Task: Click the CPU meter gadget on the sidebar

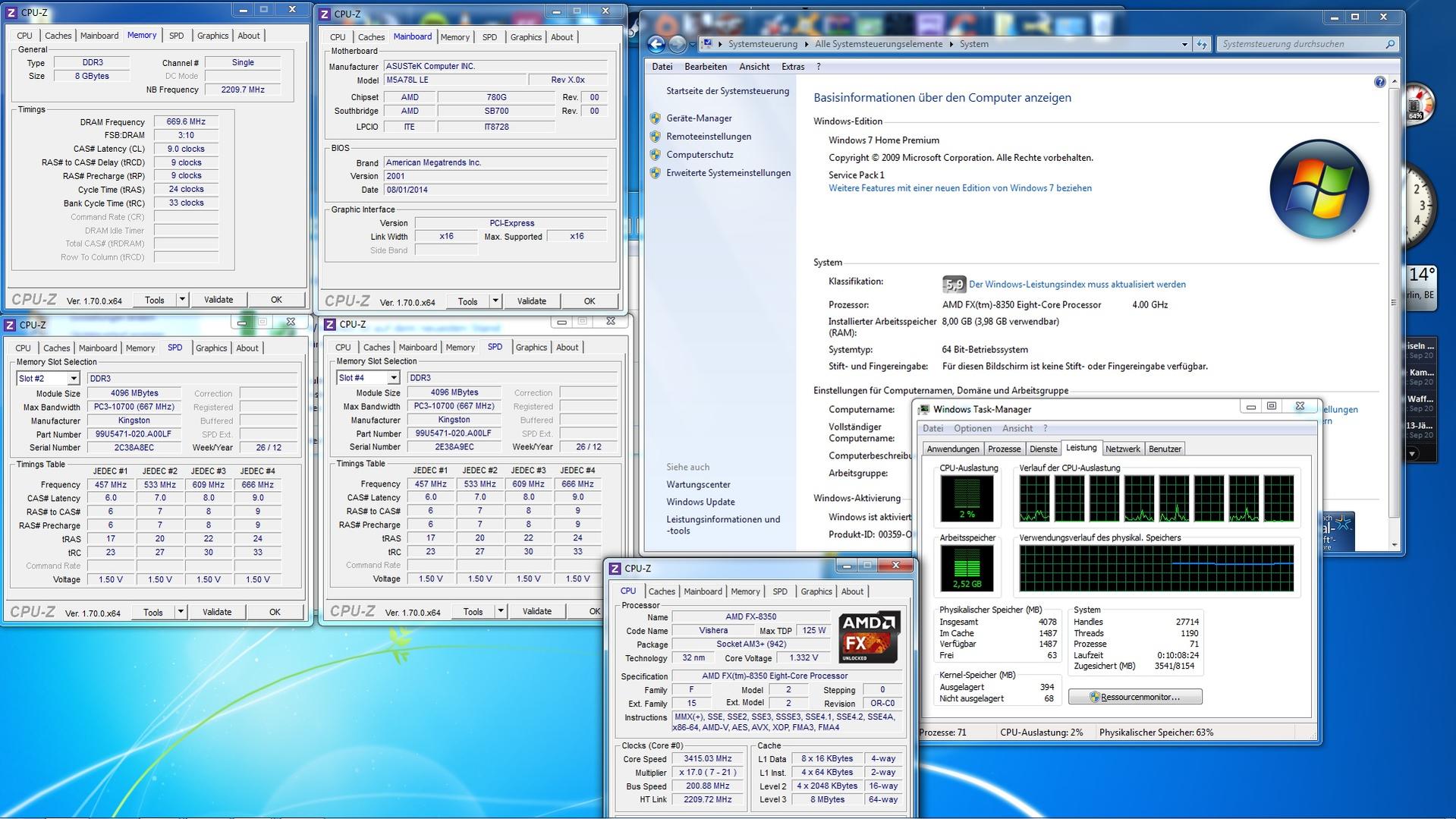Action: 1419,104
